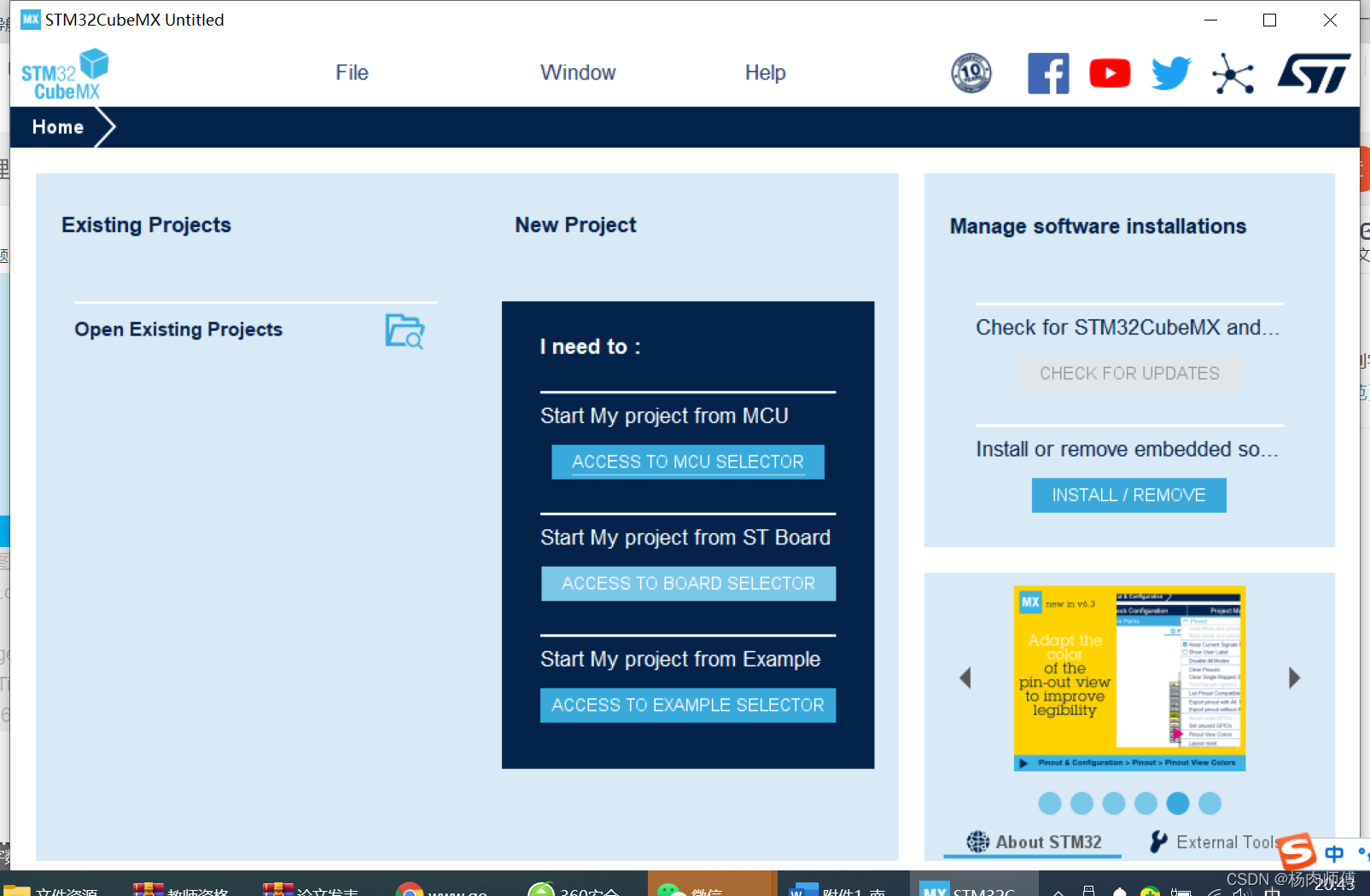The image size is (1370, 896).
Task: Click Install or remove embedded so... text
Action: [1127, 449]
